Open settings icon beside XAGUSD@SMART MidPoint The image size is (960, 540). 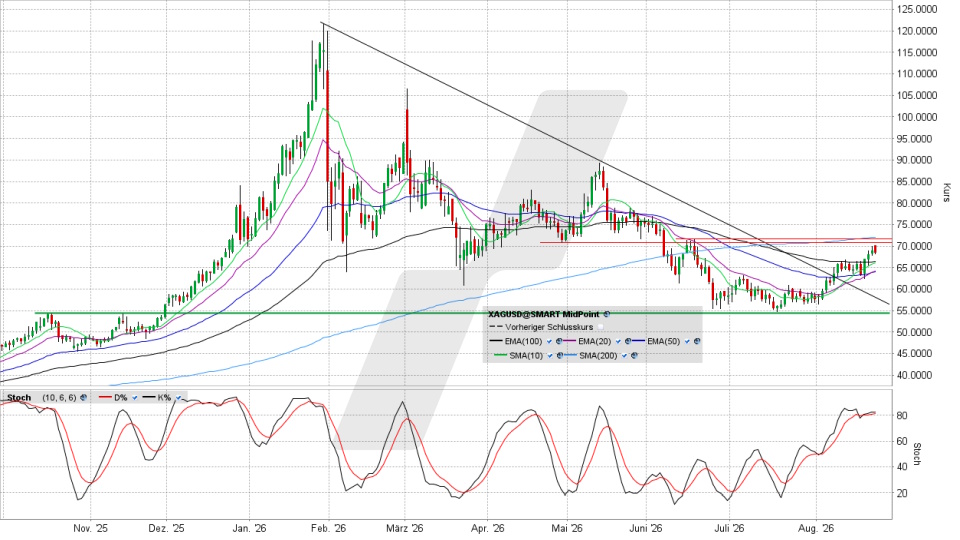point(607,314)
